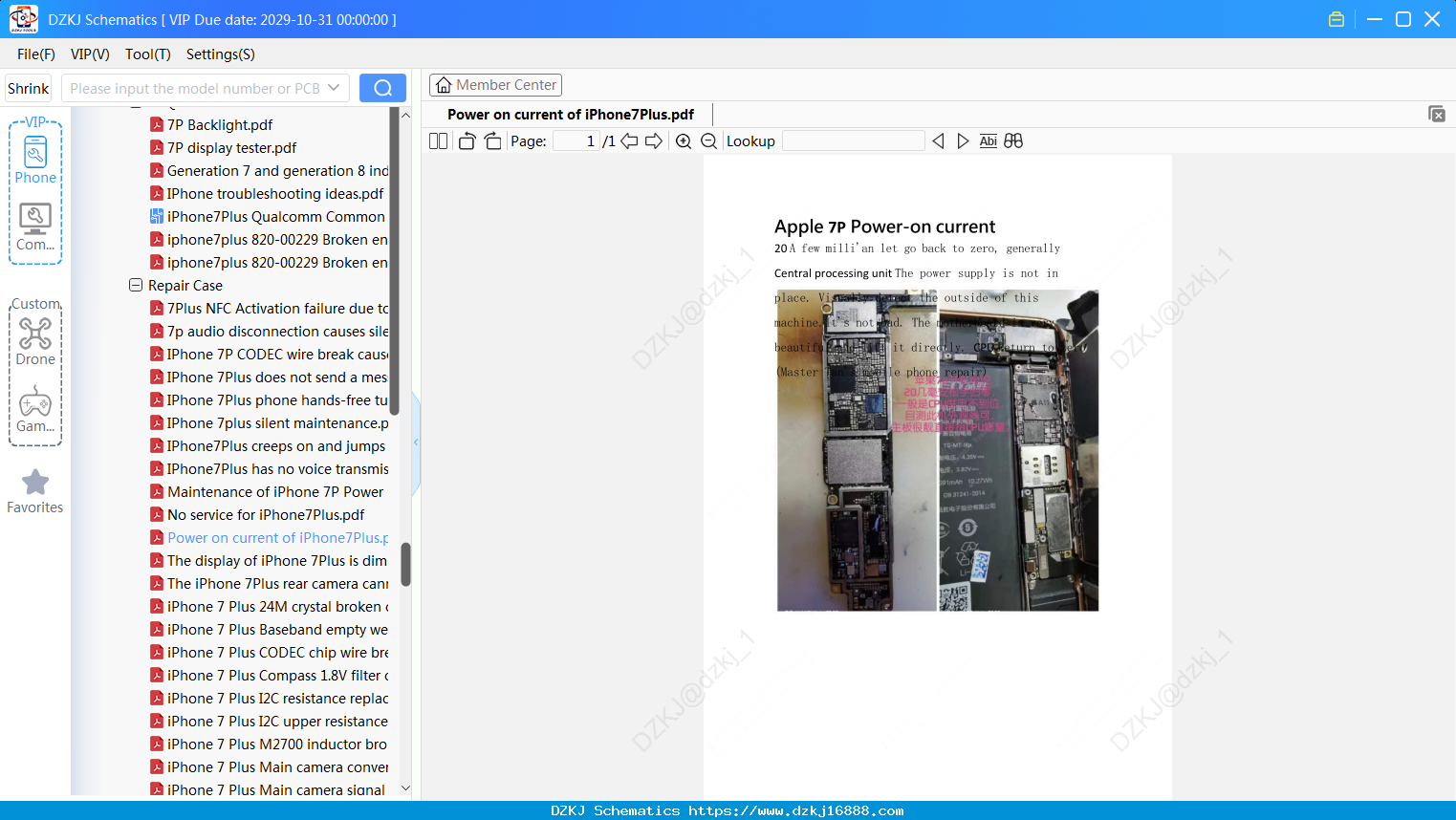1456x820 pixels.
Task: Close the open document with the tab-bar icon
Action: click(1437, 114)
